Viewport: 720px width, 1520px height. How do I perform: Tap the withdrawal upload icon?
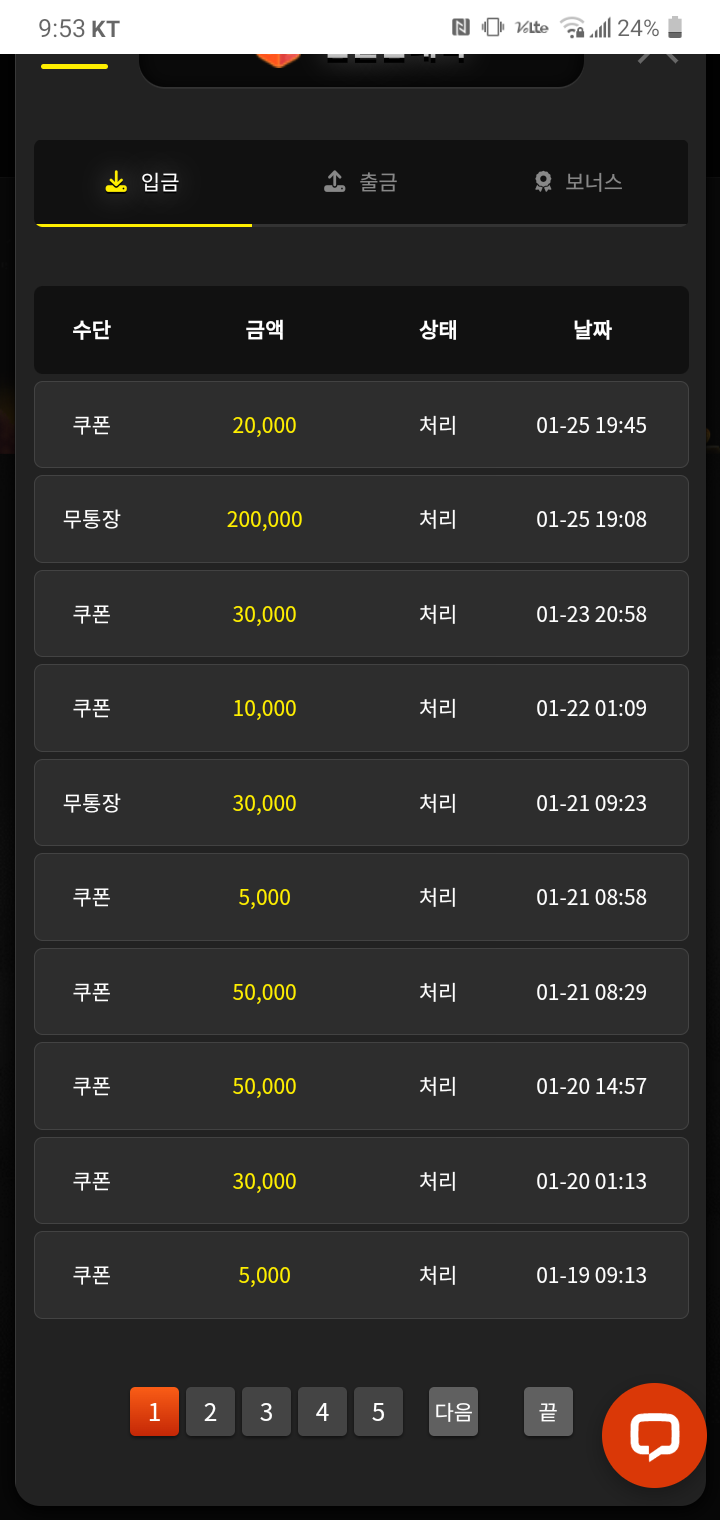tap(335, 182)
